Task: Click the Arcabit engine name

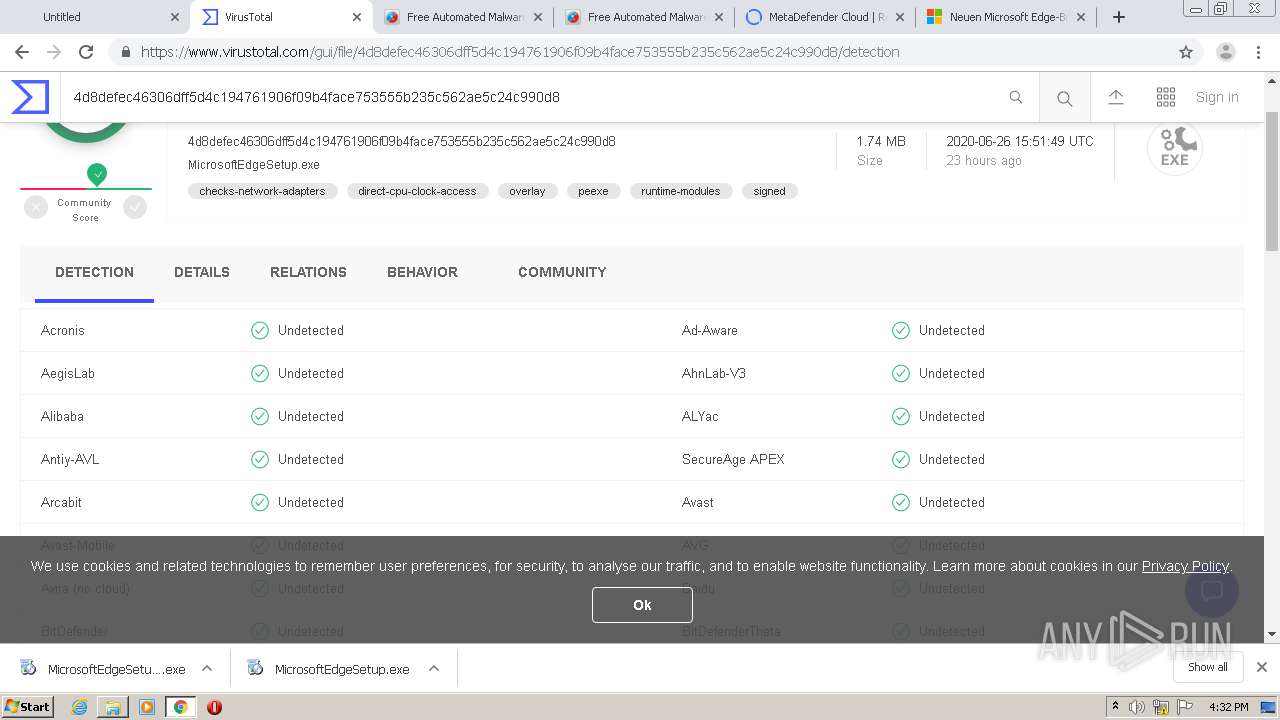Action: (61, 502)
